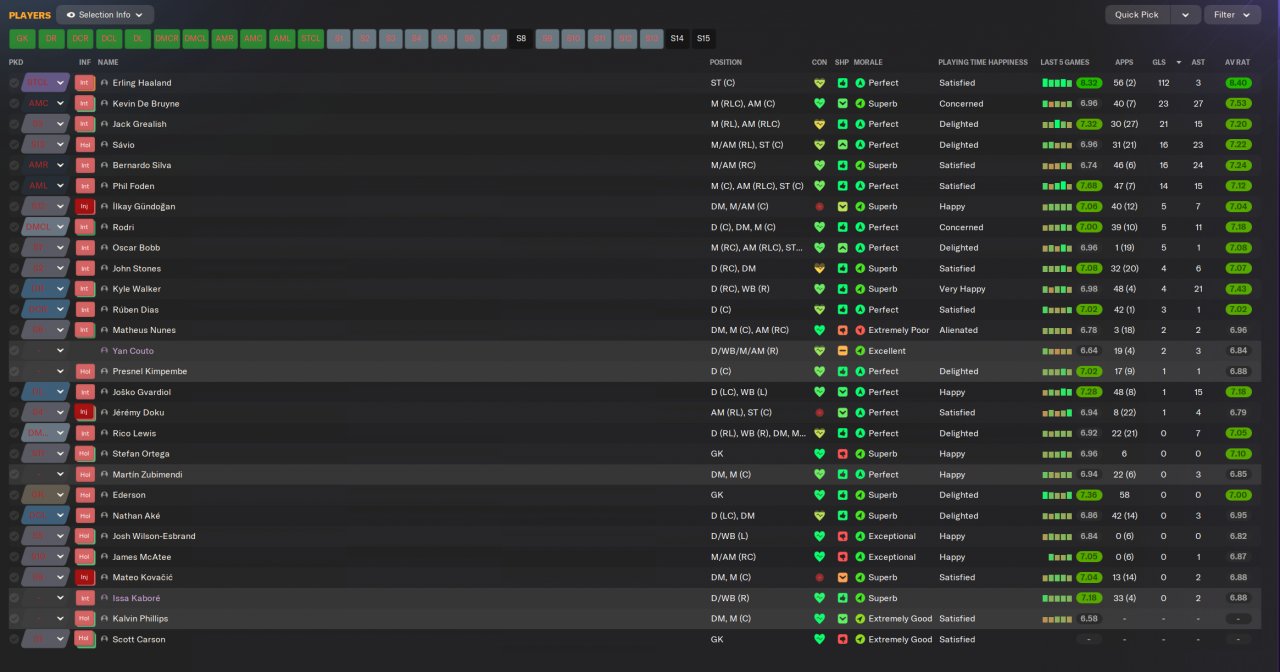The width and height of the screenshot is (1280, 672).
Task: Toggle the picked checkmark for Kevin De Bruyne
Action: point(14,104)
